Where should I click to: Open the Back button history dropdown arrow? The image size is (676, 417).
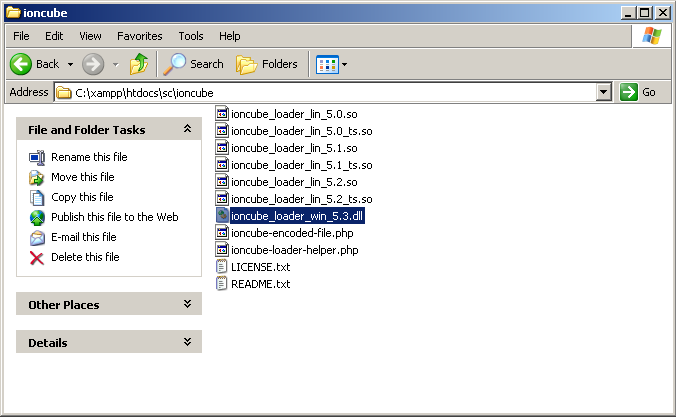tap(71, 64)
